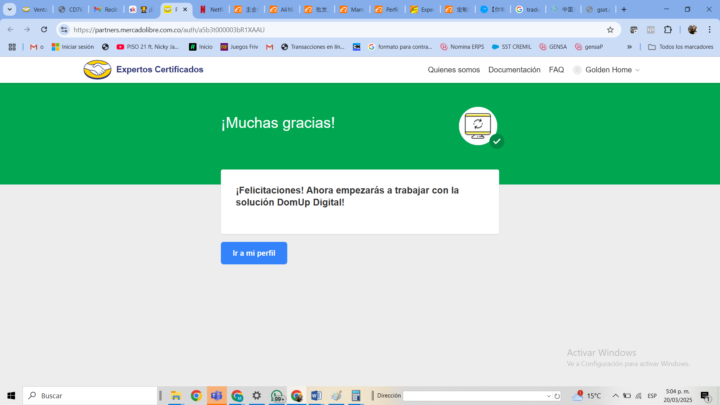The height and width of the screenshot is (405, 720).
Task: Show more bookmarks with the overflow chevron
Action: [x=629, y=47]
